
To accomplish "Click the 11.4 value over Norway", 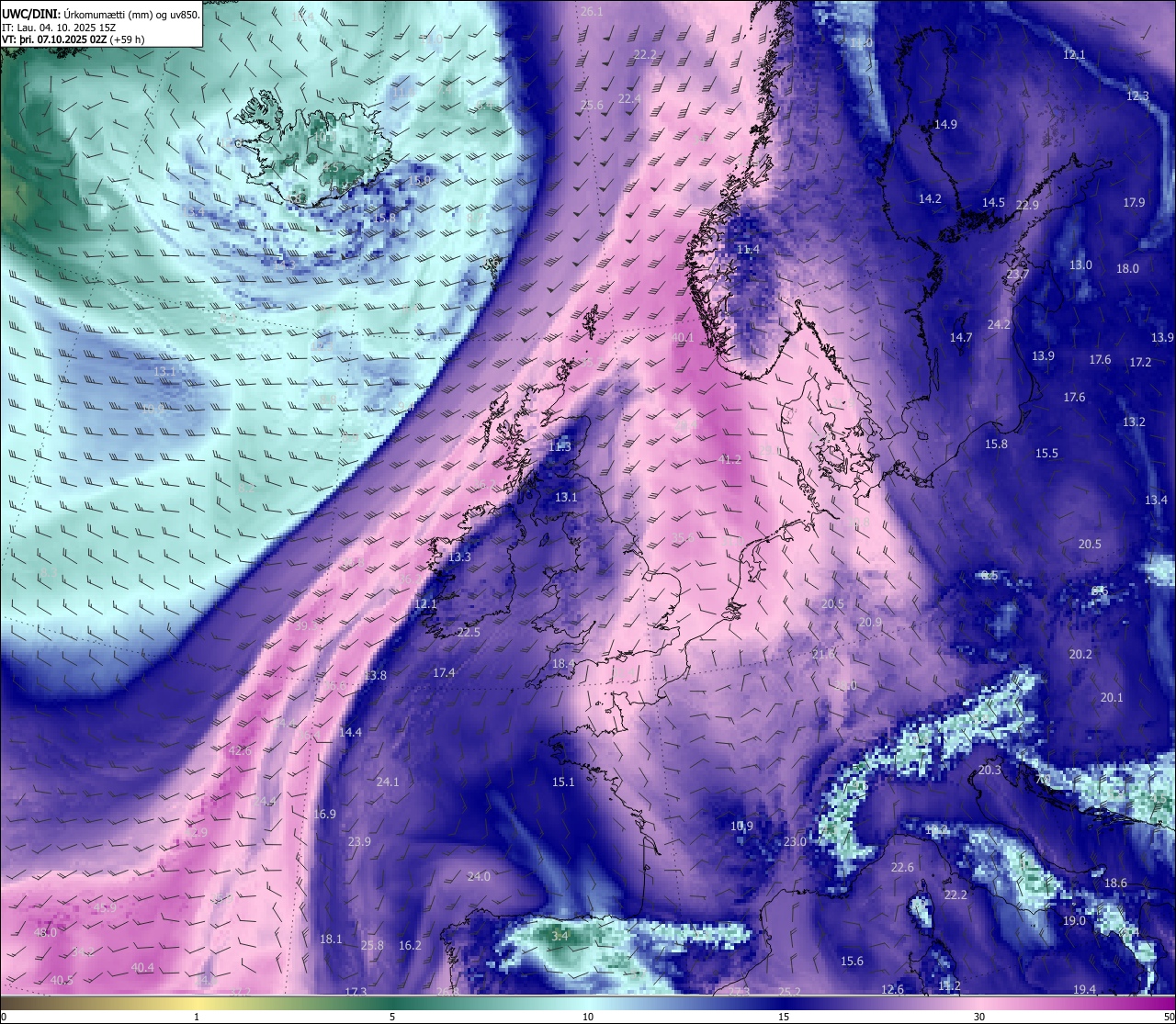I will click(x=748, y=250).
